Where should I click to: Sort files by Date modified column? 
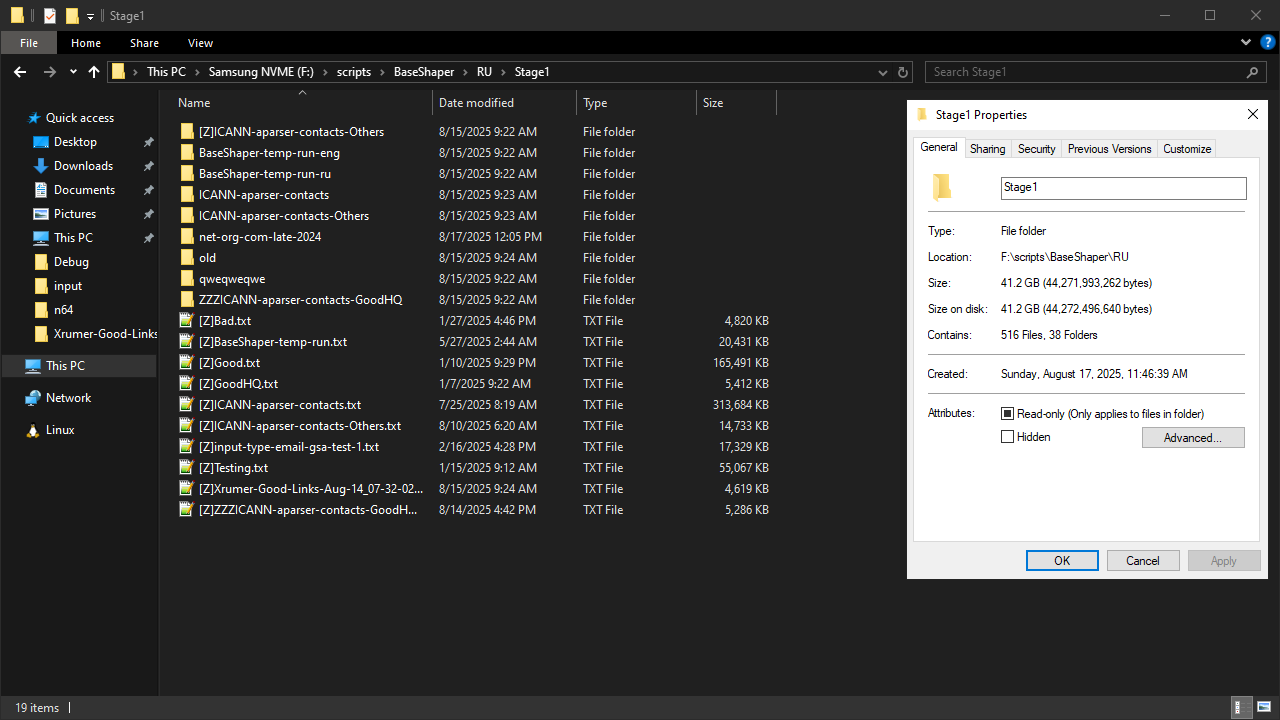click(476, 103)
